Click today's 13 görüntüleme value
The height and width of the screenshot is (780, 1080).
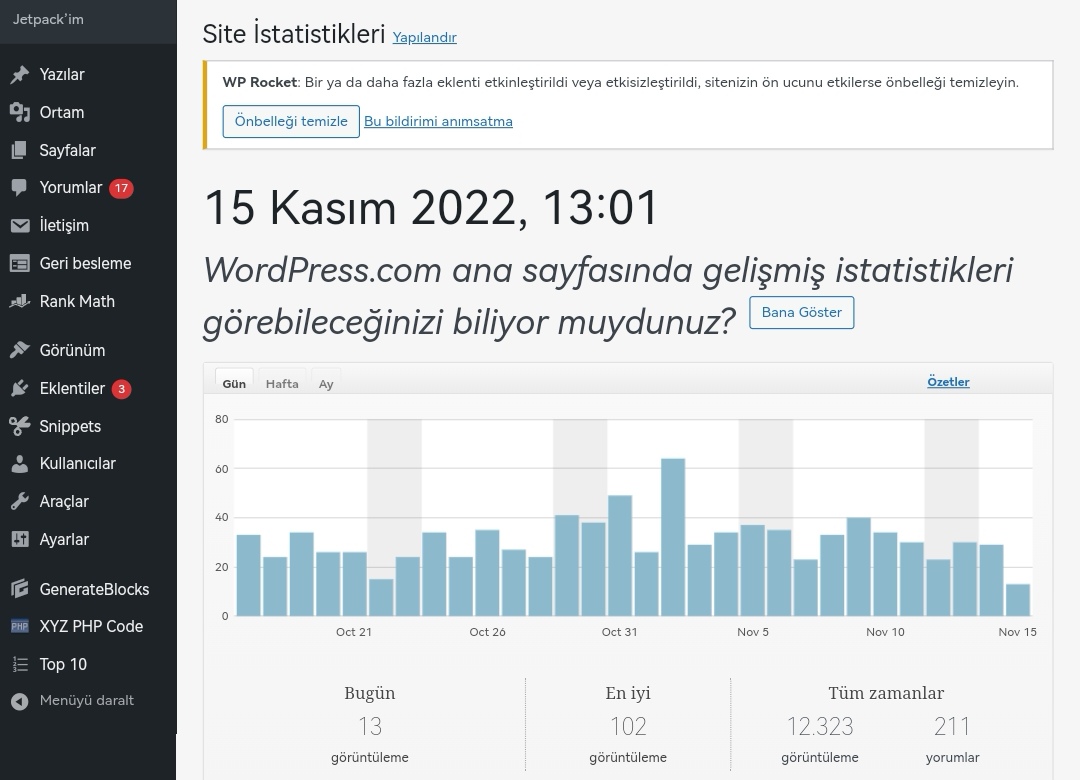(370, 726)
